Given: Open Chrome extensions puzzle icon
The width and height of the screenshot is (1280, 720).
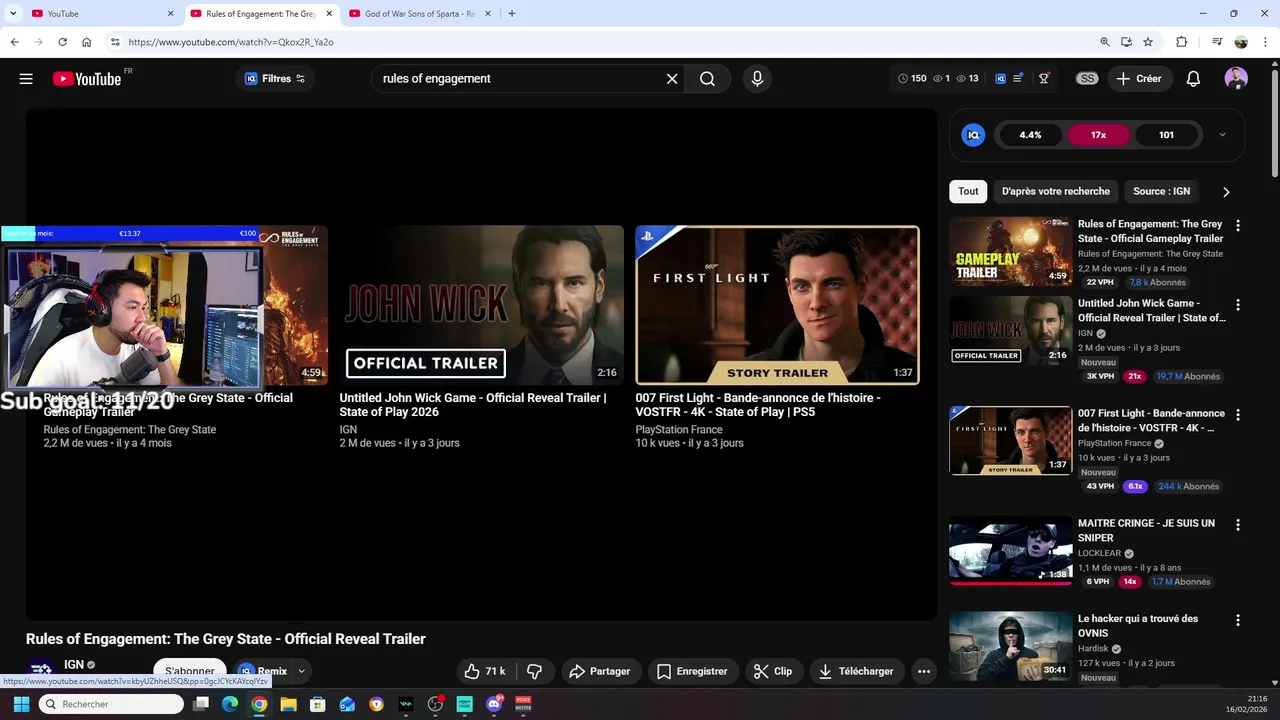Looking at the screenshot, I should click(1181, 42).
